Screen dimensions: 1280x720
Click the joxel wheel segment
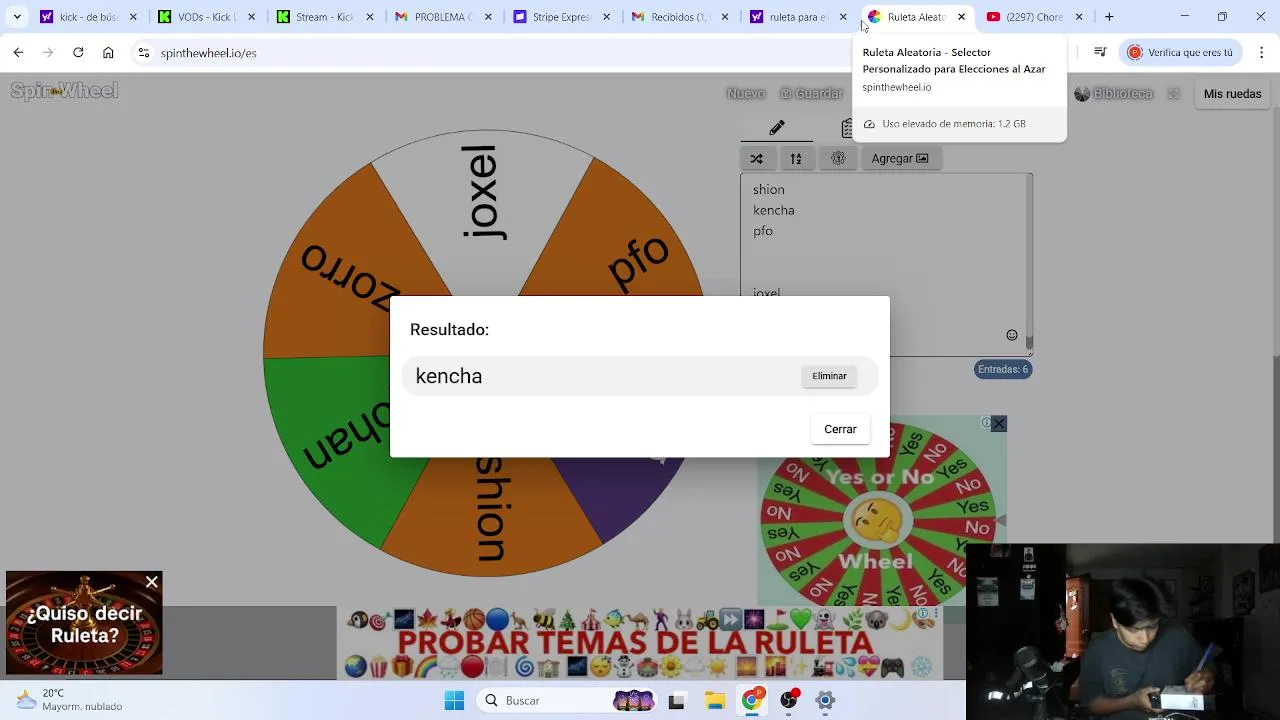(x=483, y=210)
